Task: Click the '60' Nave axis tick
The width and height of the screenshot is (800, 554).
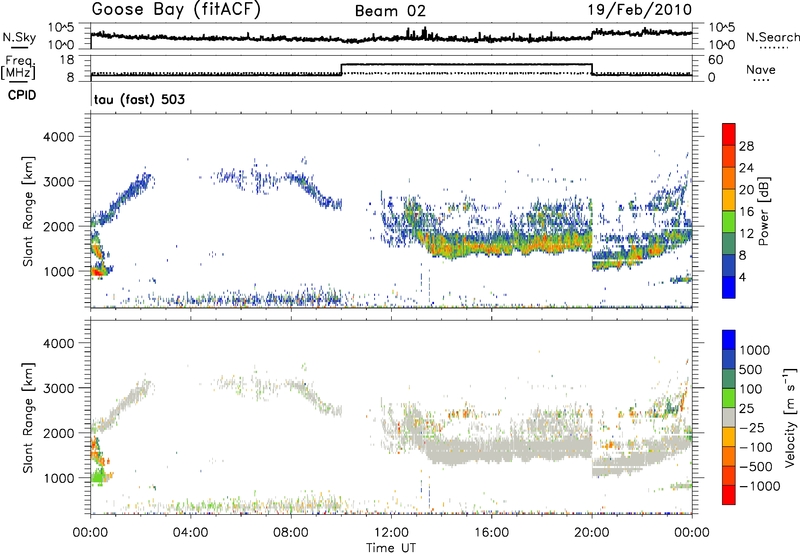Action: pyautogui.click(x=715, y=60)
